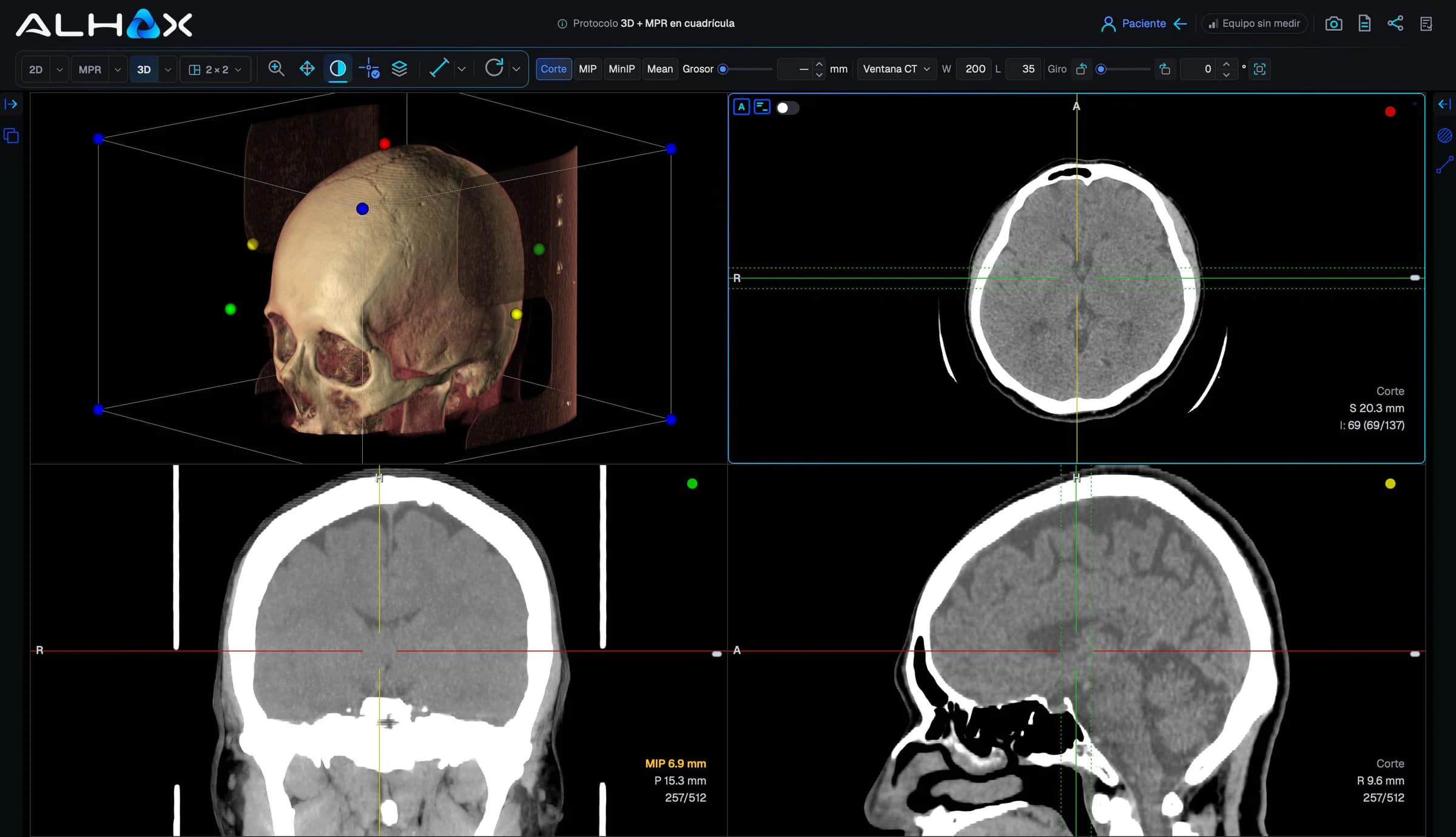The height and width of the screenshot is (837, 1456).
Task: Rotate clockwise with right Giro icon
Action: click(1165, 69)
